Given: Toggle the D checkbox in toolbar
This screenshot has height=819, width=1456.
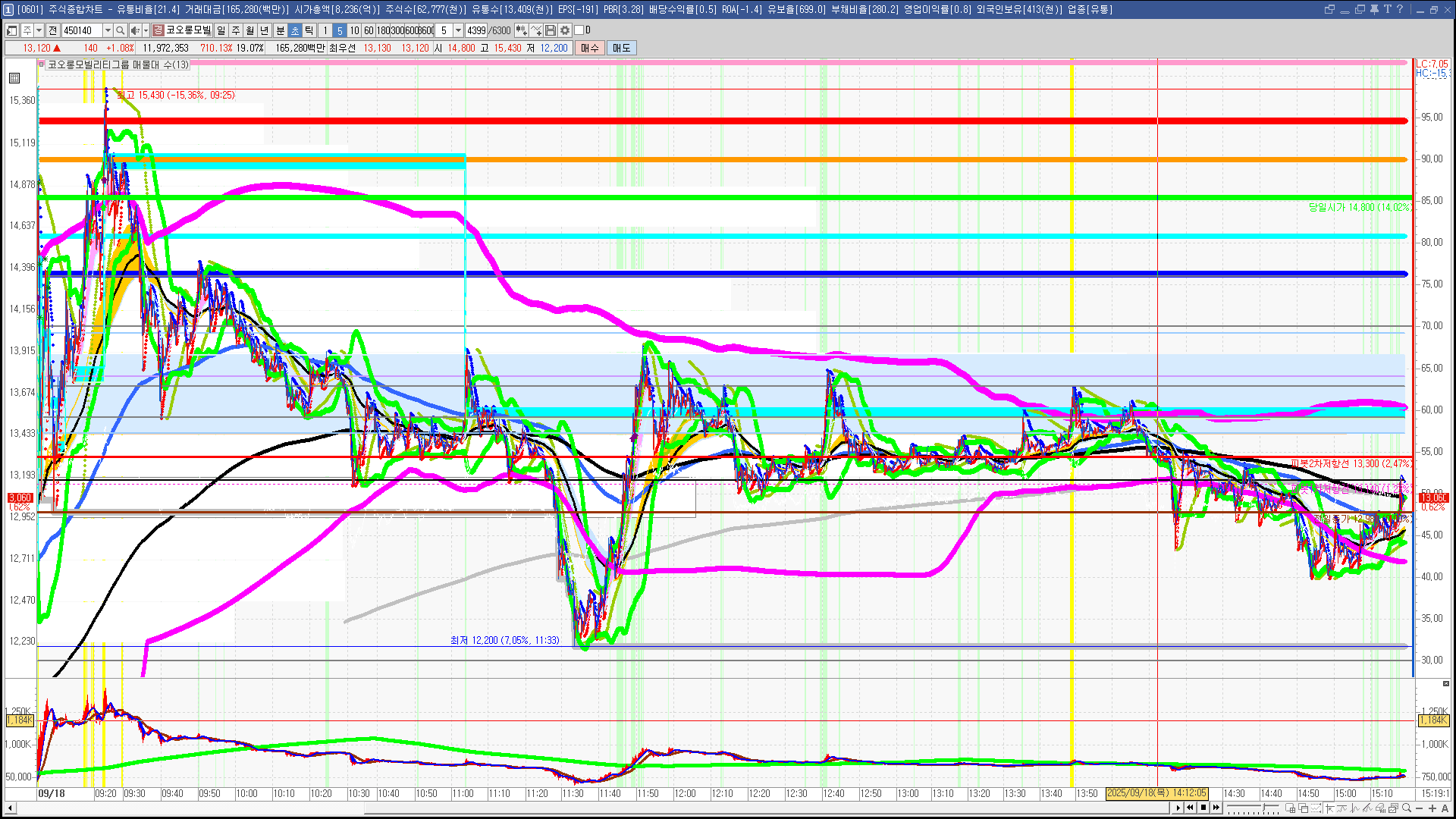Looking at the screenshot, I should [579, 30].
